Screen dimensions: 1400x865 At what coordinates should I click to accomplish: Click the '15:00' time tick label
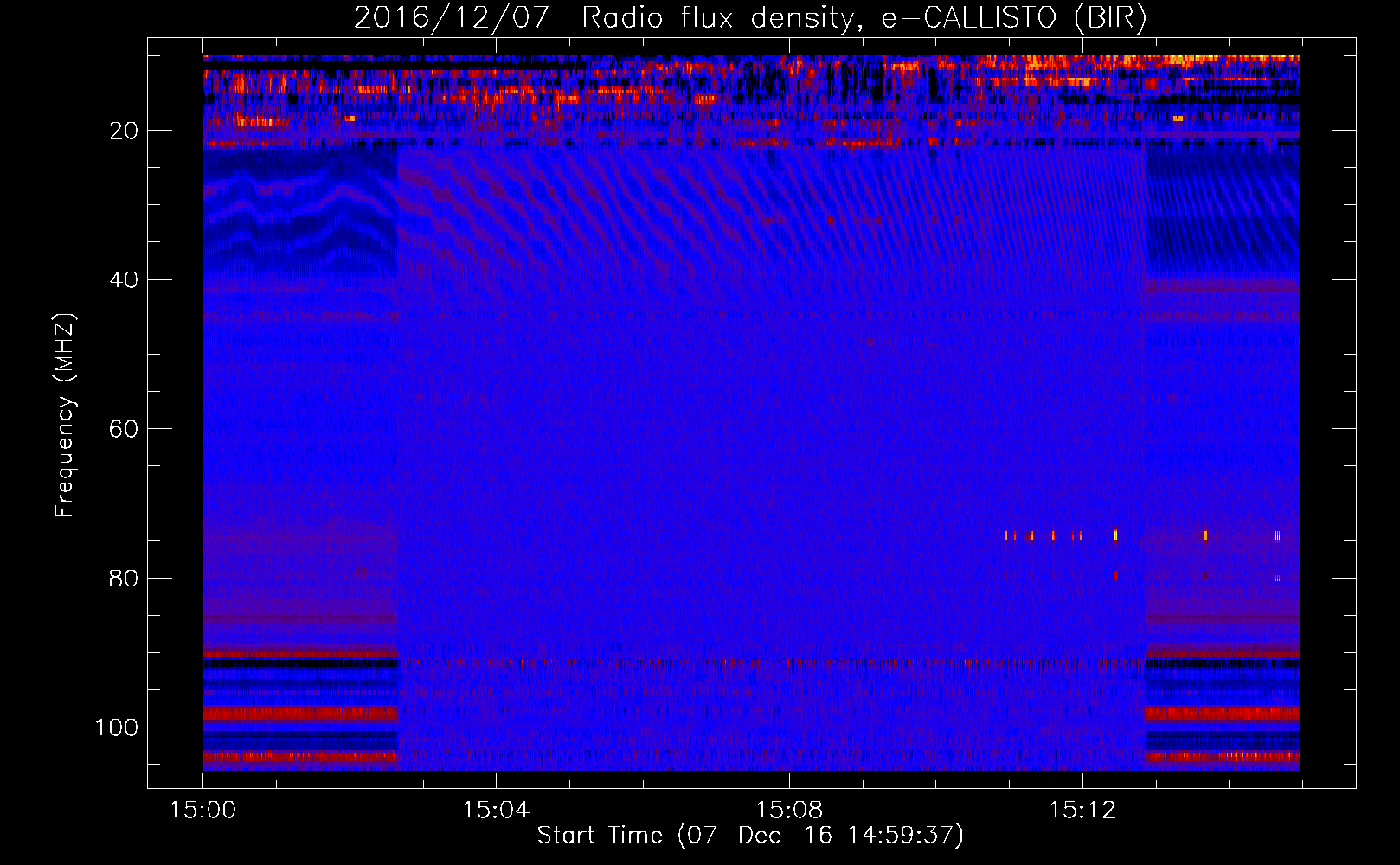click(x=203, y=811)
